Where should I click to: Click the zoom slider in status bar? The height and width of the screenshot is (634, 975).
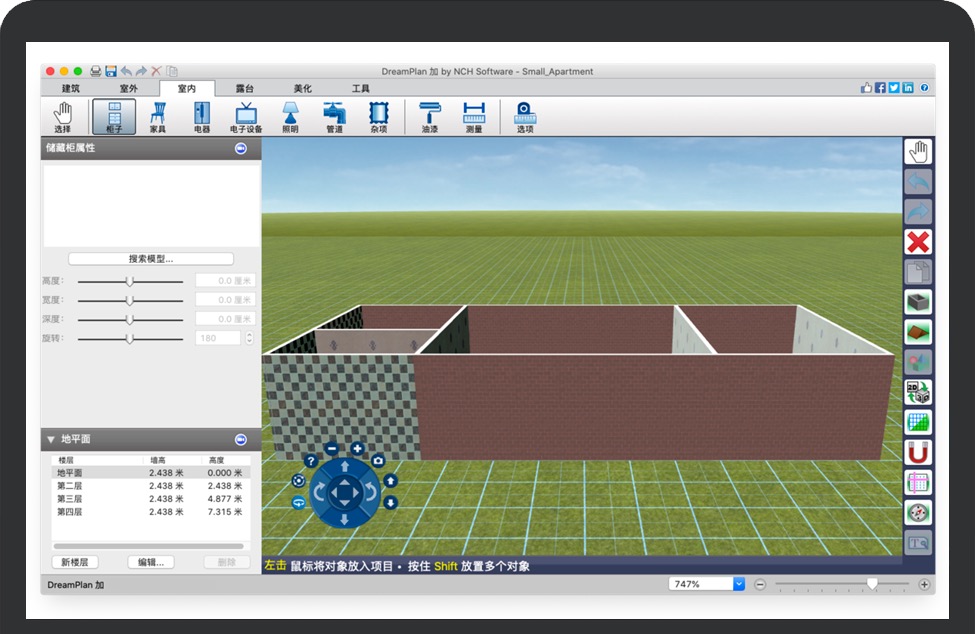click(x=872, y=584)
